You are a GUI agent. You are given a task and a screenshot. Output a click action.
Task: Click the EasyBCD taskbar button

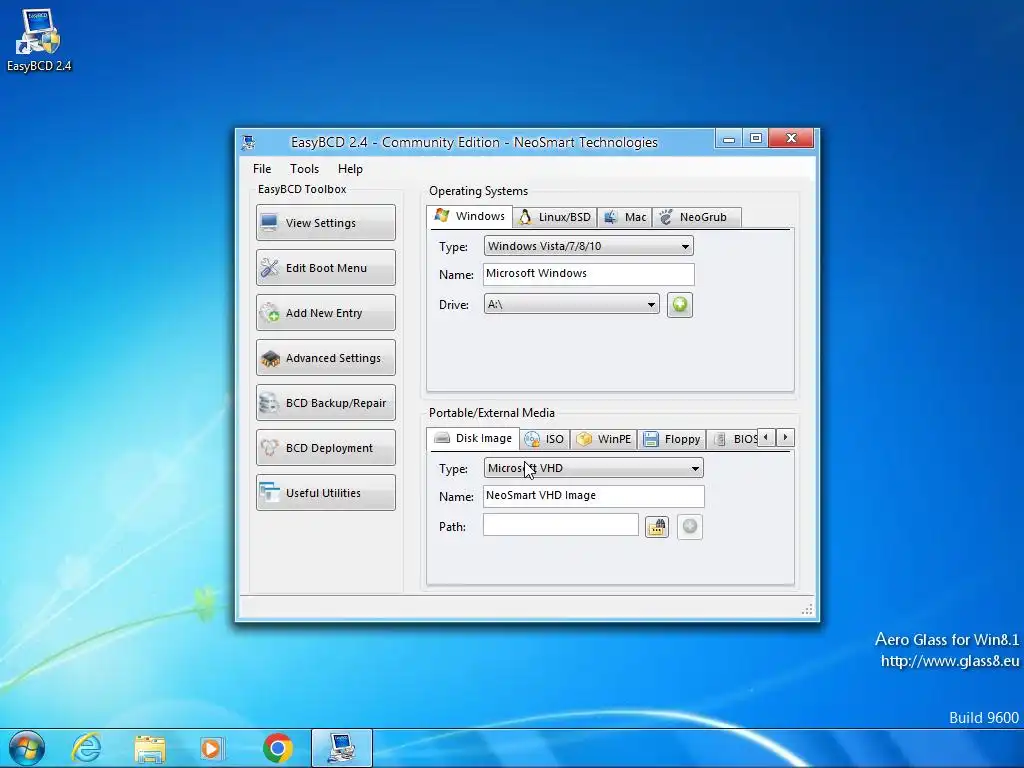(342, 748)
